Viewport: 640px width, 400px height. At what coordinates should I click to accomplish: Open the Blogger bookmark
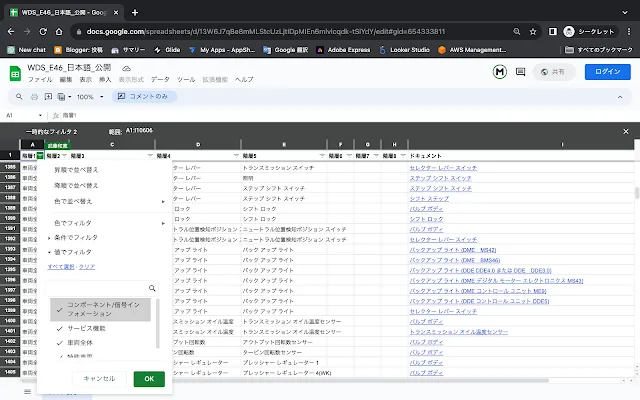tap(78, 50)
